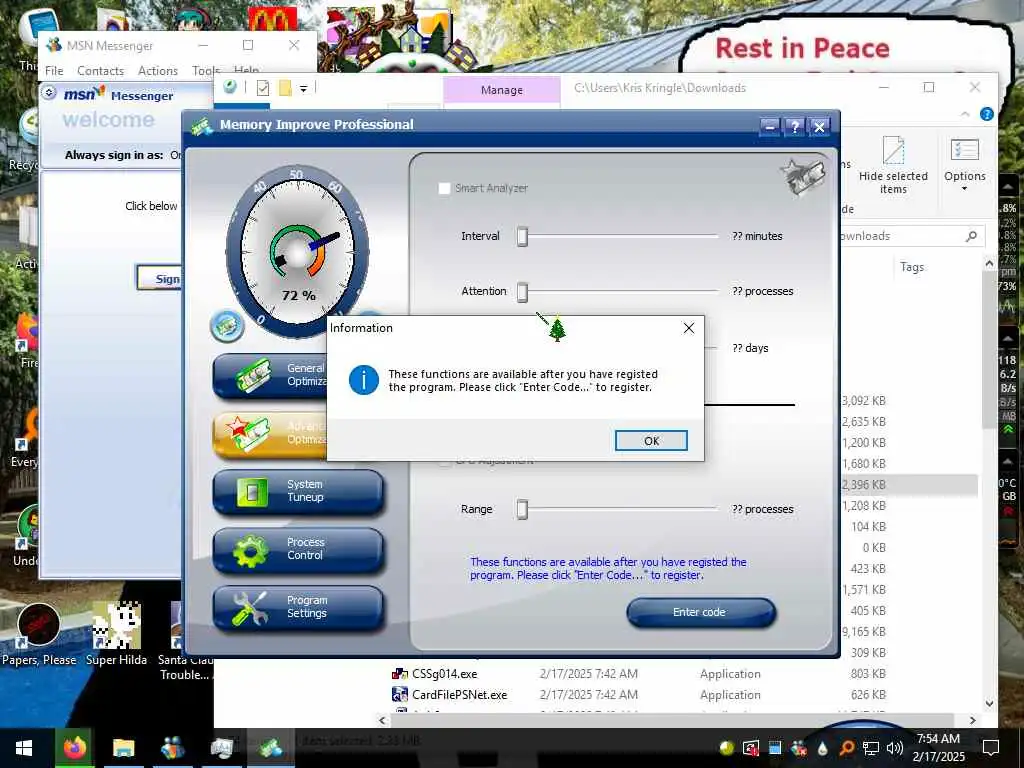Select the CSSg014.exe file
1024x768 pixels.
click(444, 674)
